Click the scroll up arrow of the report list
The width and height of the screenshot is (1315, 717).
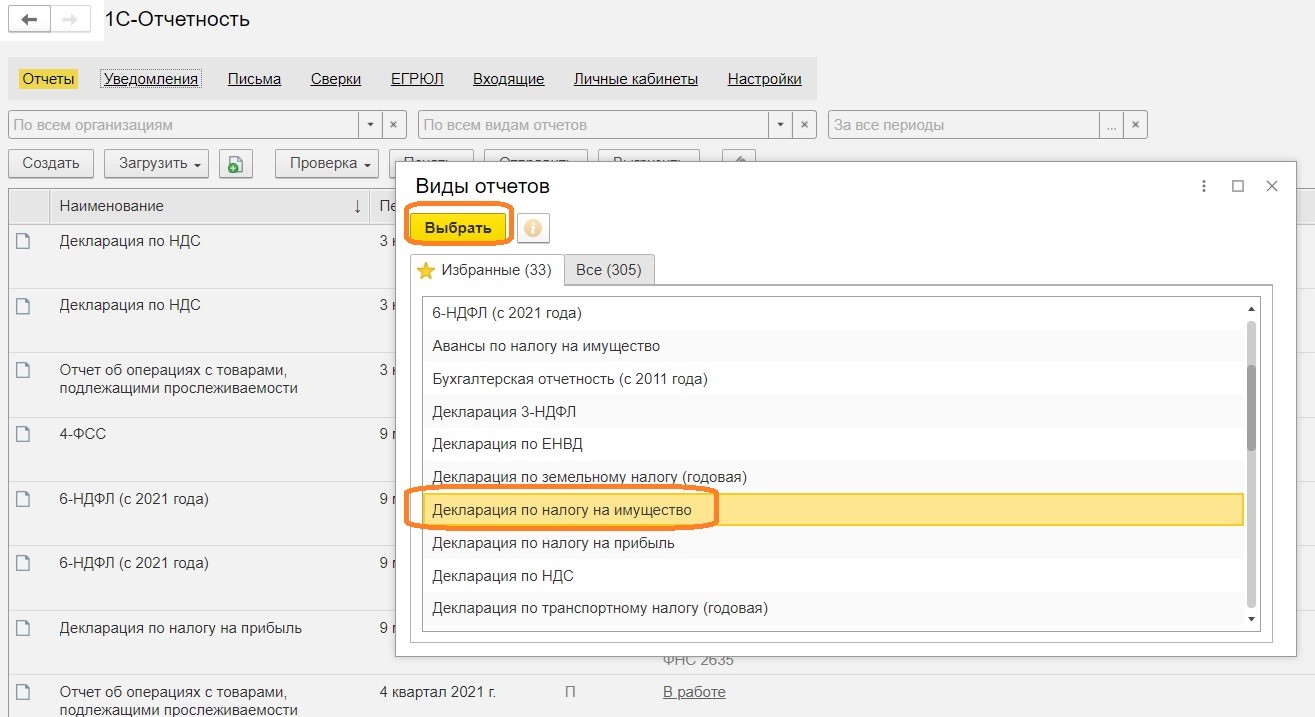[1250, 309]
